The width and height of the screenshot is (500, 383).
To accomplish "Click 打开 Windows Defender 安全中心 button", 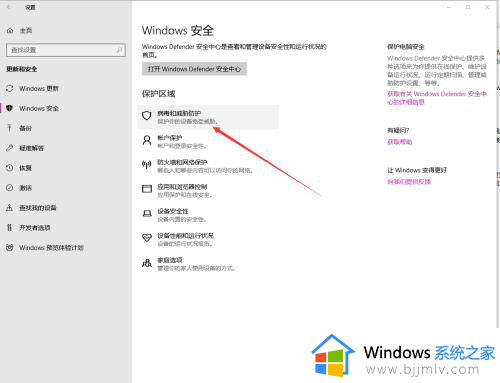I will [x=194, y=69].
